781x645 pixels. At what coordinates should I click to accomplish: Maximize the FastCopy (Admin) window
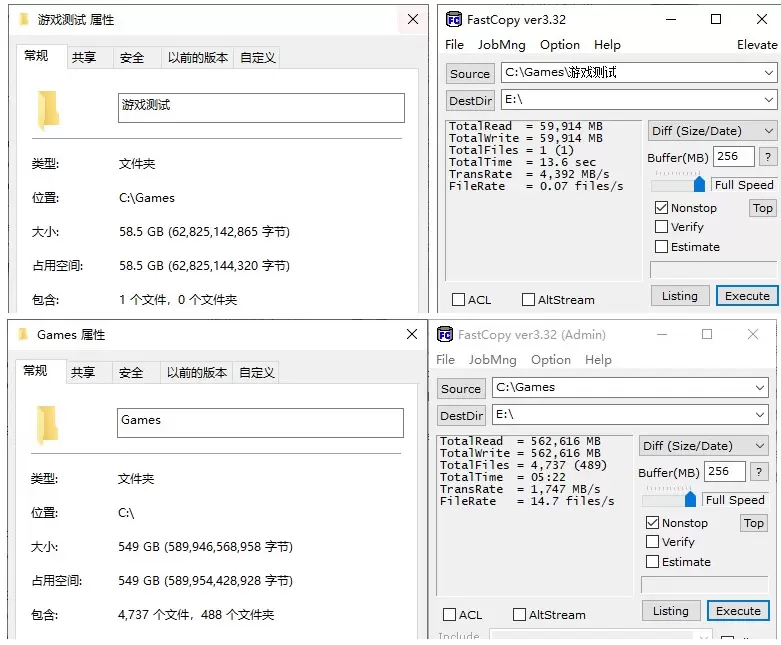click(707, 334)
